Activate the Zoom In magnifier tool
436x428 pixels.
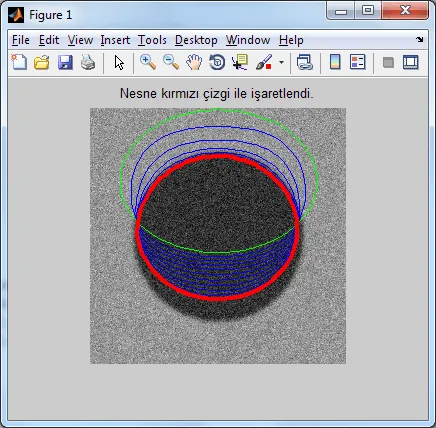pyautogui.click(x=148, y=62)
